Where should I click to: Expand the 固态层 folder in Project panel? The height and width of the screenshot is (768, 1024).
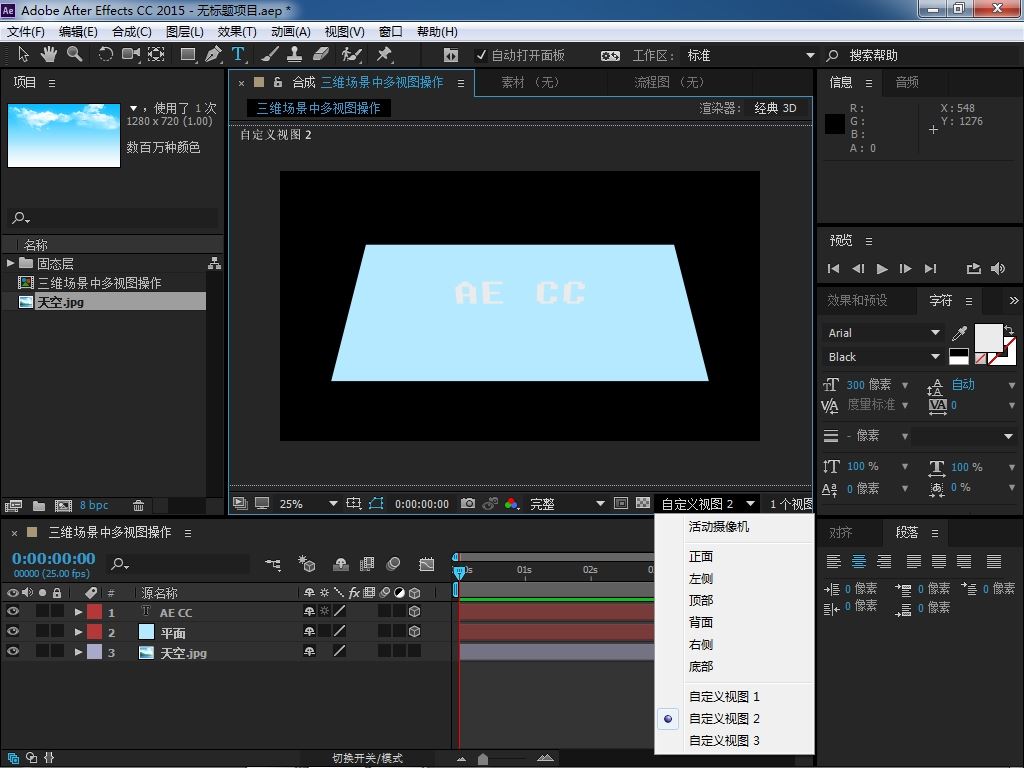coord(10,263)
